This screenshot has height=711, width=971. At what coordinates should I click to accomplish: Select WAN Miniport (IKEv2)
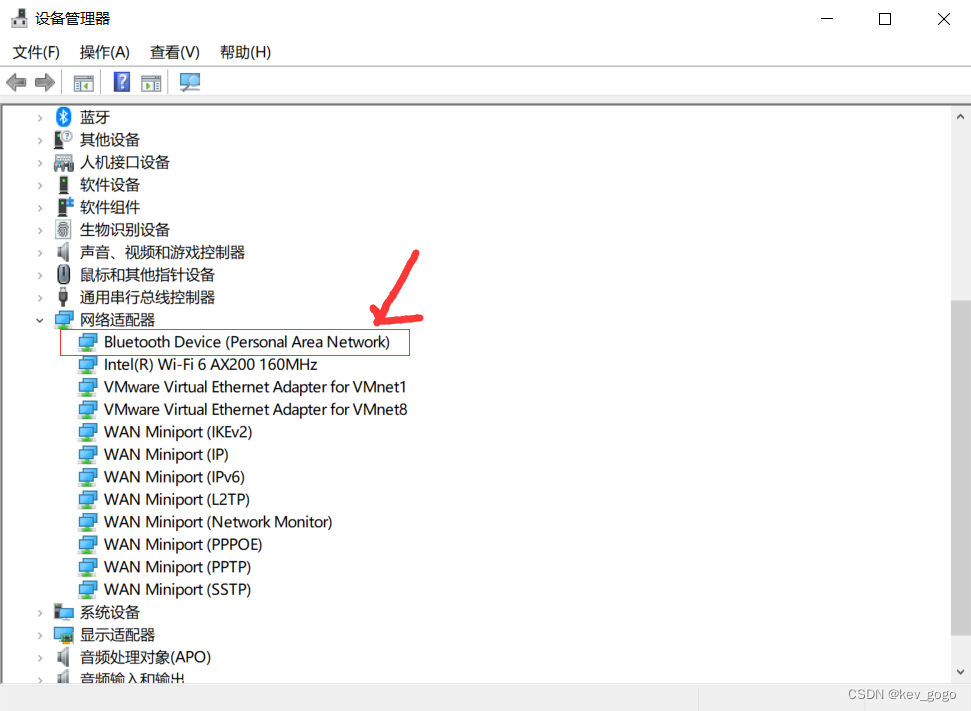178,432
